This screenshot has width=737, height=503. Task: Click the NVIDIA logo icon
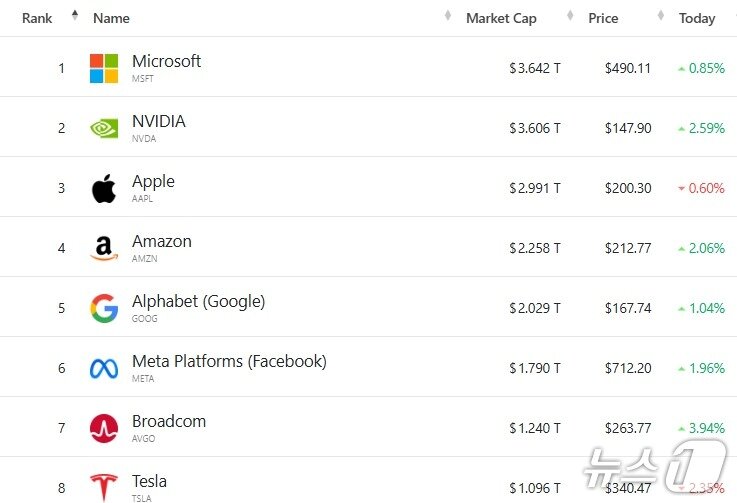[104, 128]
